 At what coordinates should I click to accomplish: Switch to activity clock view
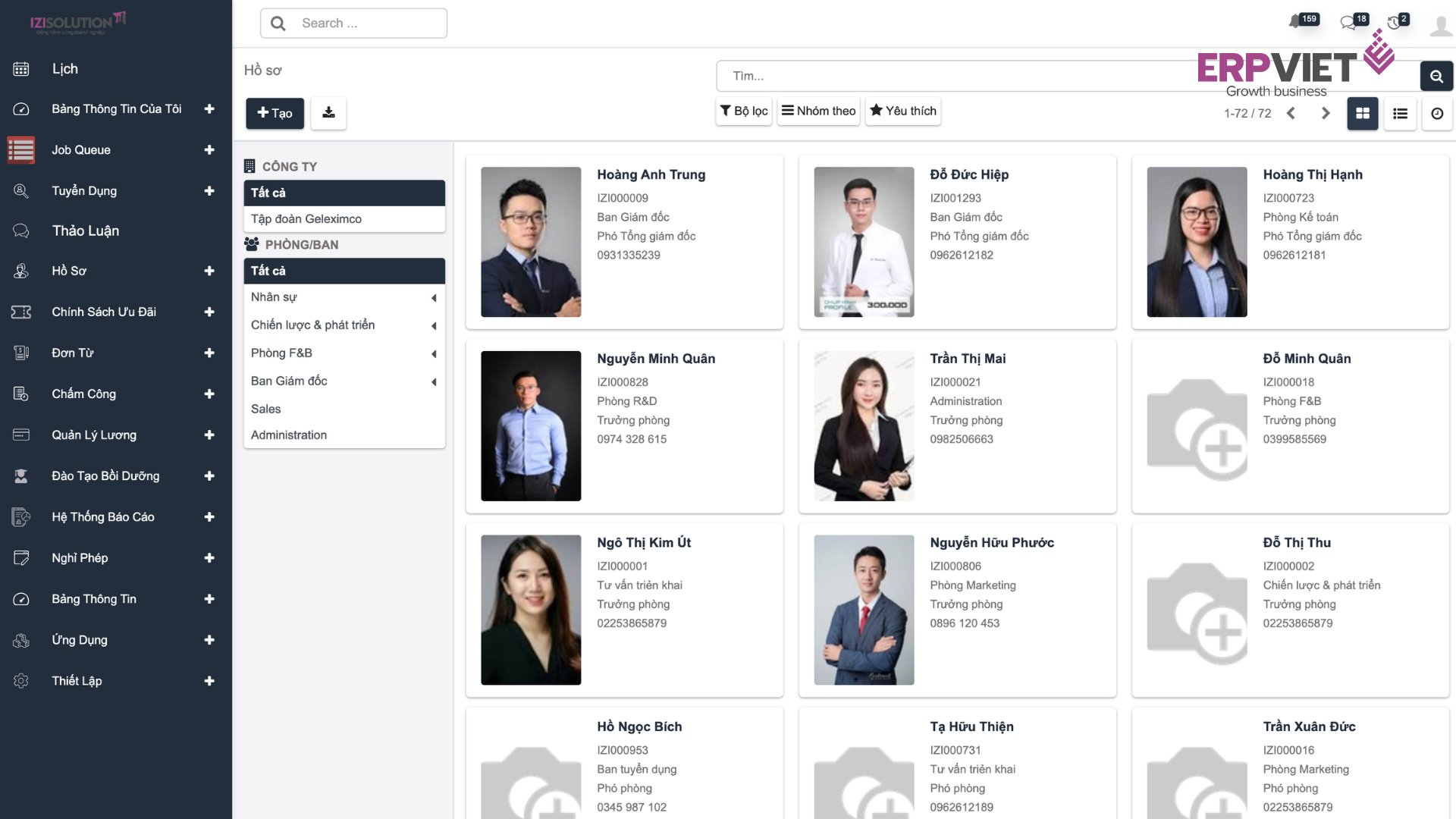coord(1437,114)
